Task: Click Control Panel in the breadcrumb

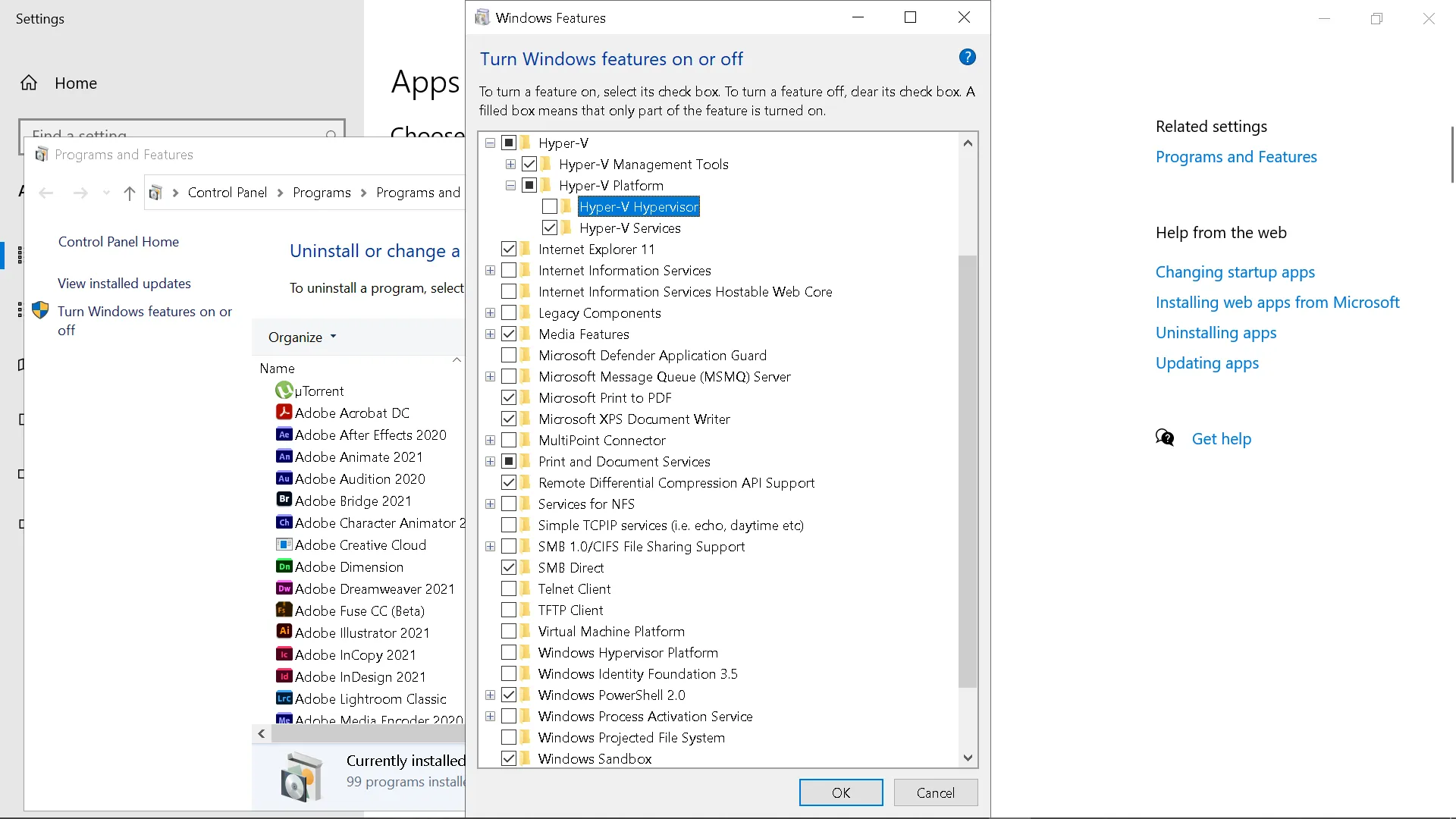Action: click(227, 193)
